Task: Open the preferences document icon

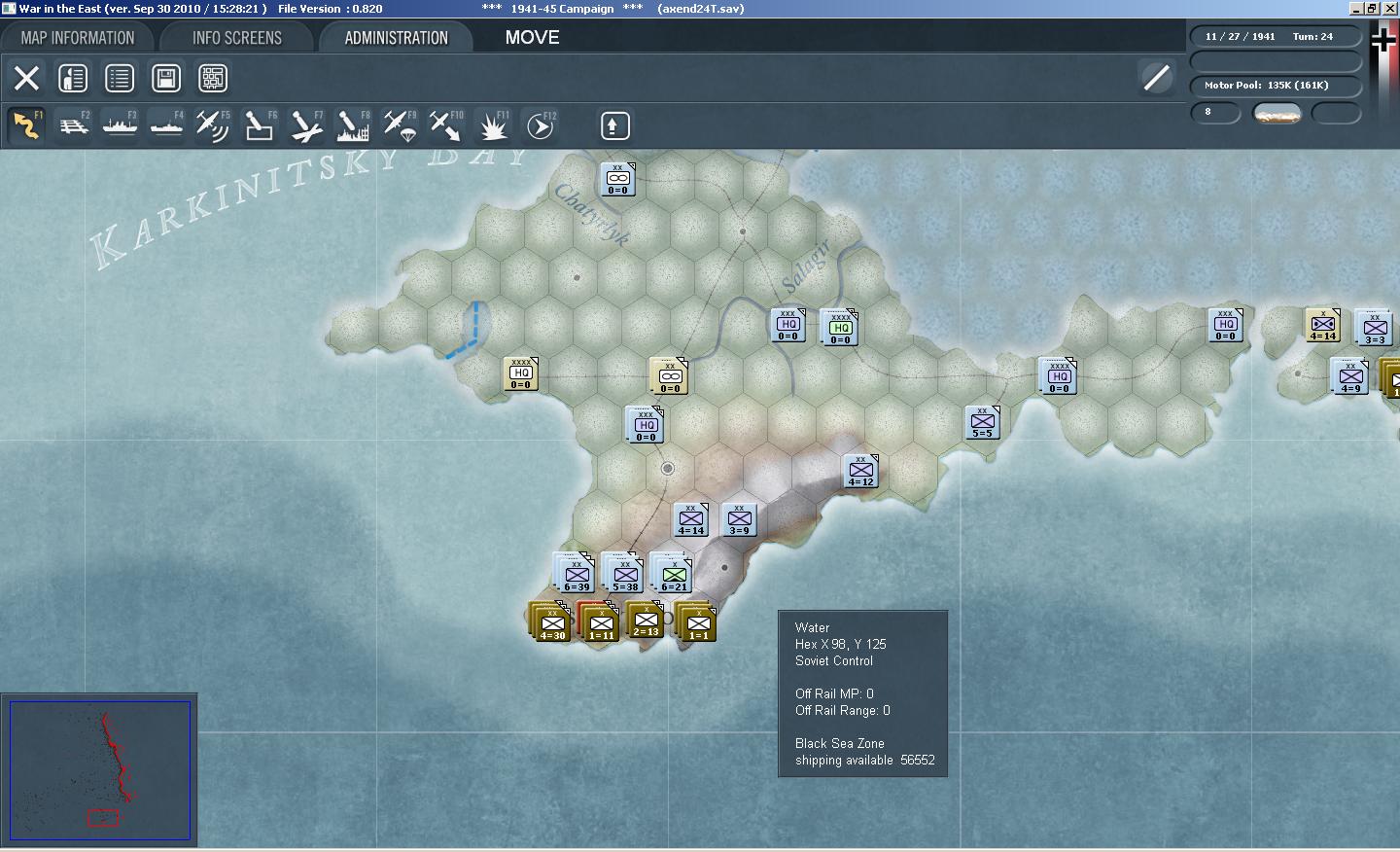Action: [73, 78]
